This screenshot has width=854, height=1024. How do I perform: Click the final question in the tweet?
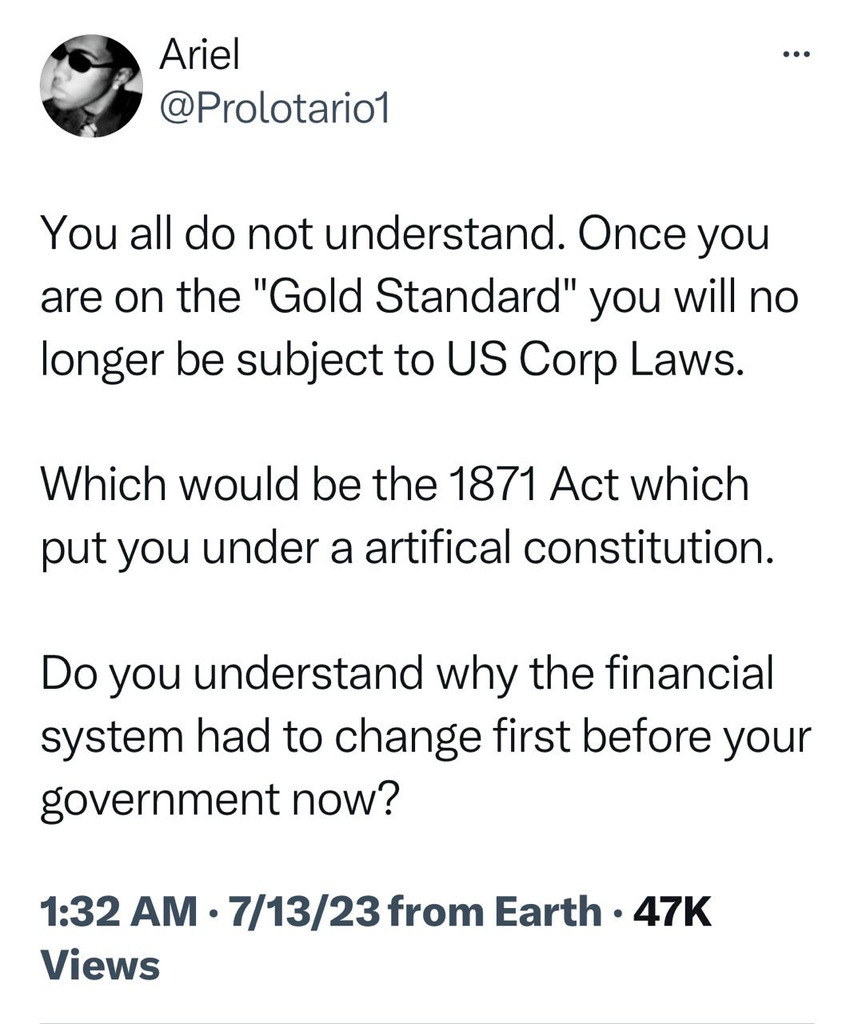(420, 728)
